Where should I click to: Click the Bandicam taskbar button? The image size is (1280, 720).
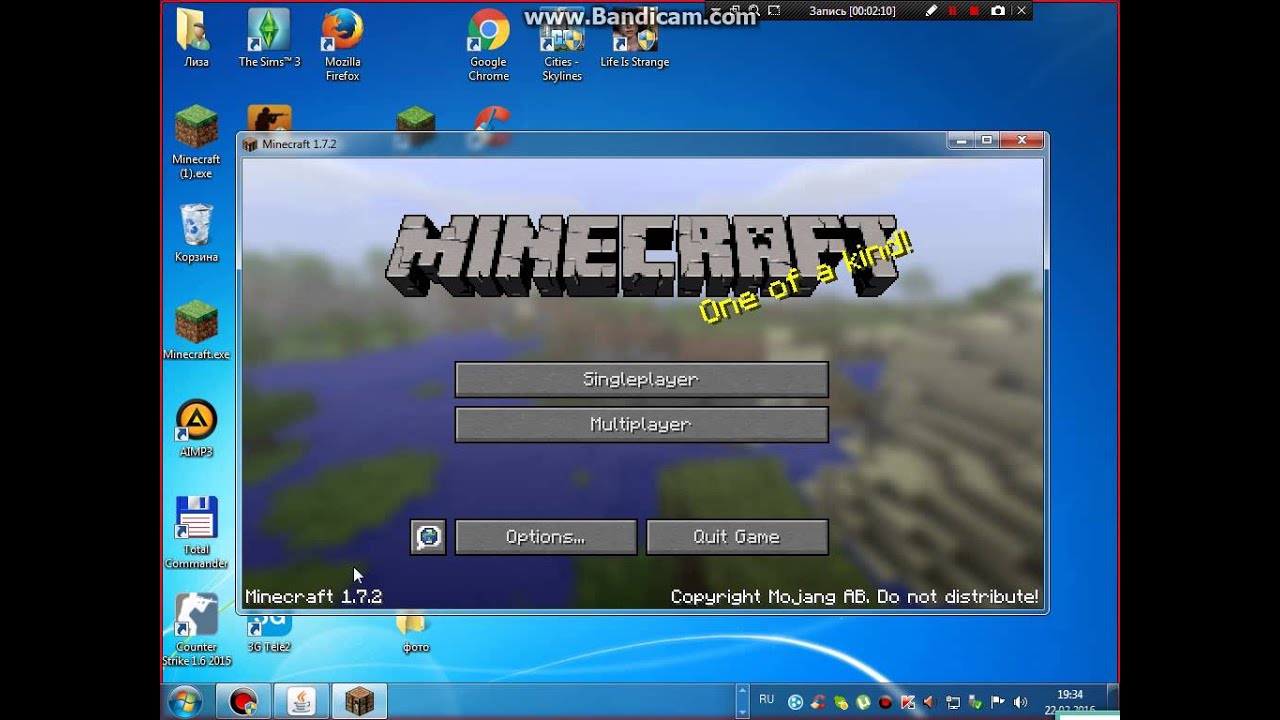coord(243,702)
